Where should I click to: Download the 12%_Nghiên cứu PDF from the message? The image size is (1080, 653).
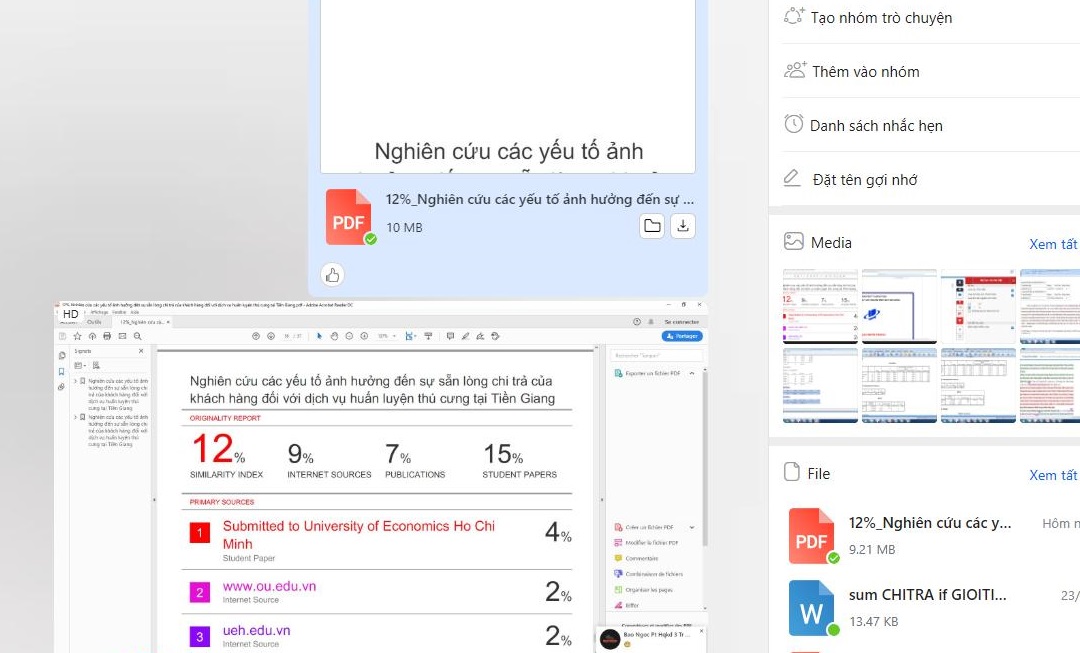[x=683, y=226]
